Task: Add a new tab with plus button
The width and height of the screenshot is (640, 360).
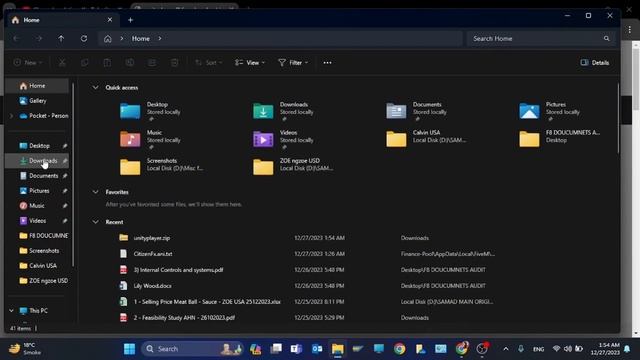Action: [131, 20]
